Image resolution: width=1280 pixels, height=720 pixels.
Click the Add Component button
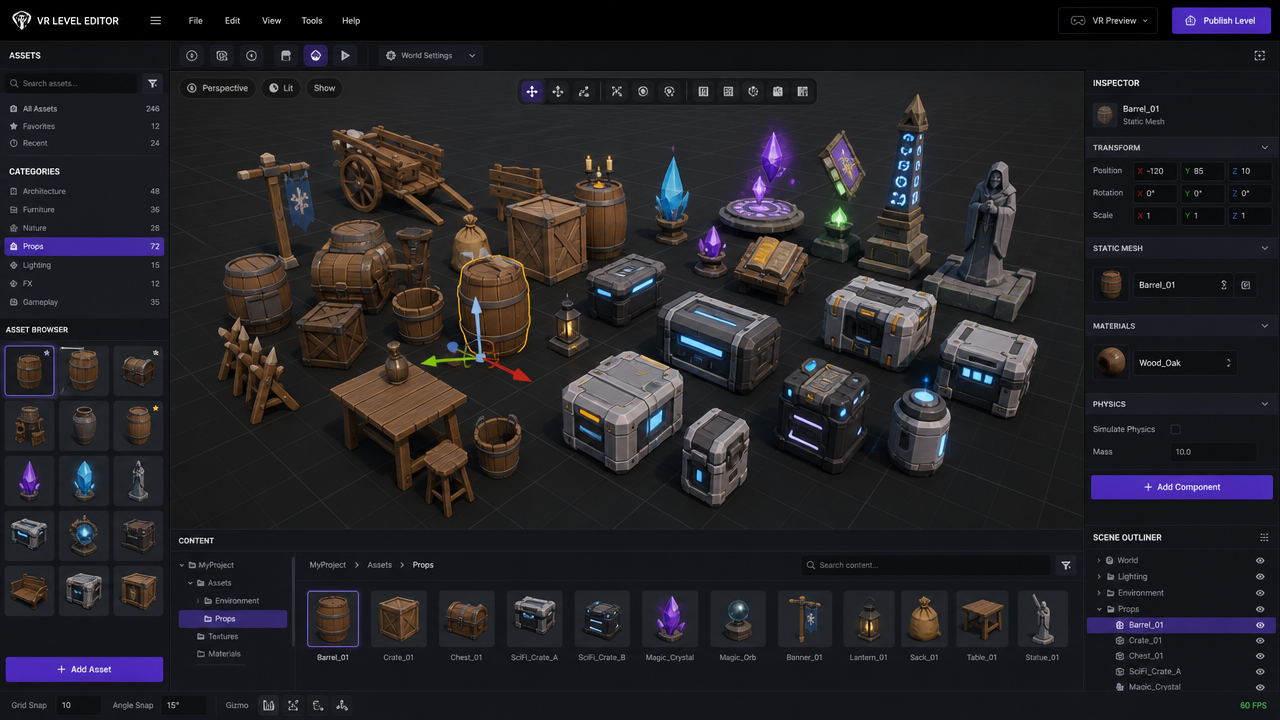(1181, 487)
